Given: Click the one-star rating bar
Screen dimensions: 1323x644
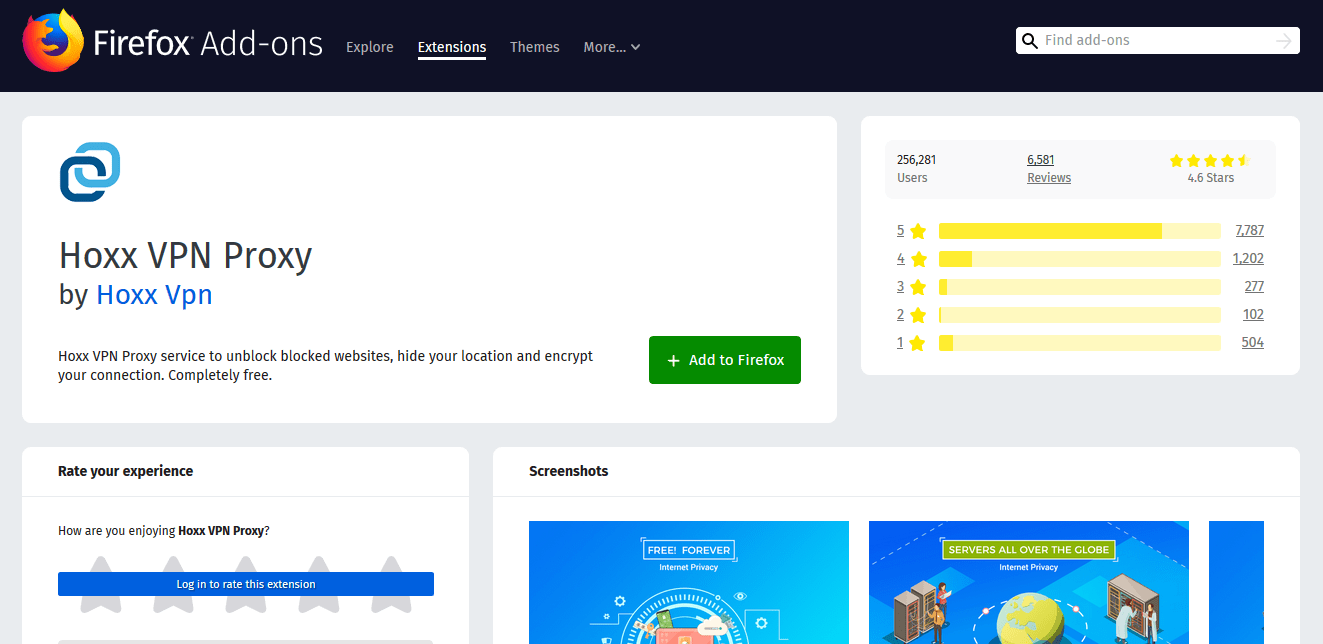Looking at the screenshot, I should tap(1080, 343).
